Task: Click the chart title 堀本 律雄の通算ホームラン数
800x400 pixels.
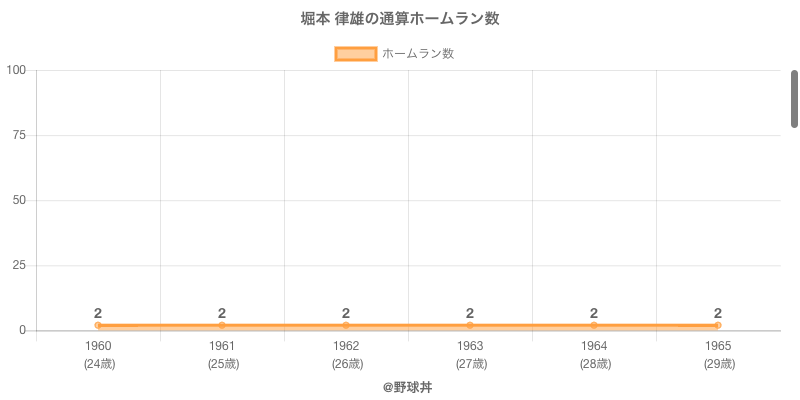Action: tap(400, 19)
